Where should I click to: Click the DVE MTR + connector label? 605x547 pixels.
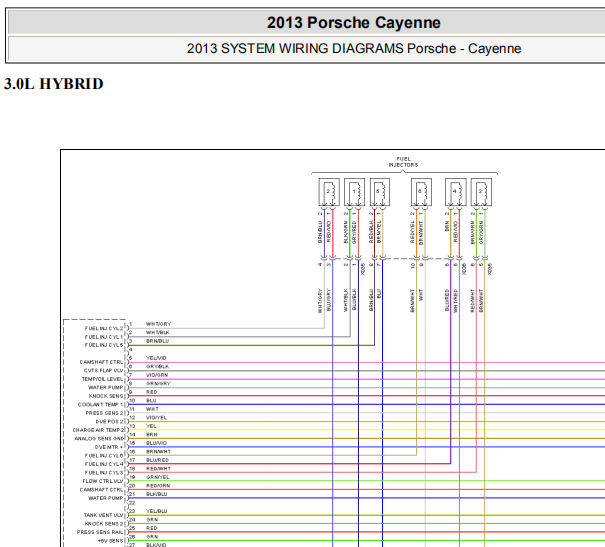pyautogui.click(x=109, y=447)
